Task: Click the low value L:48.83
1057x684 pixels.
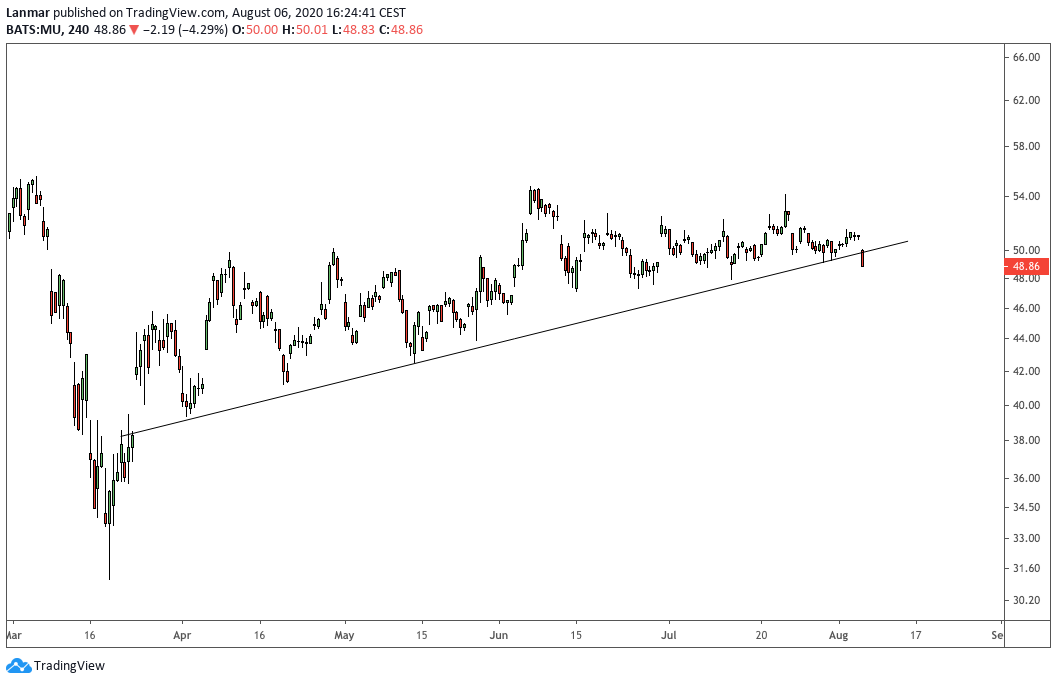Action: click(353, 30)
